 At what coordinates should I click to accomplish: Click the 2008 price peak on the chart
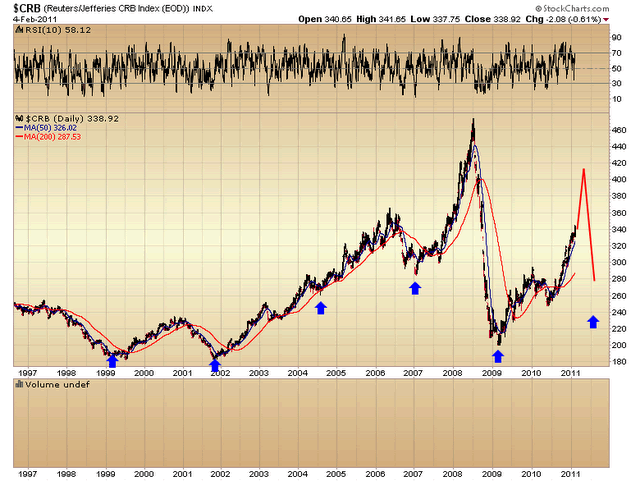471,122
